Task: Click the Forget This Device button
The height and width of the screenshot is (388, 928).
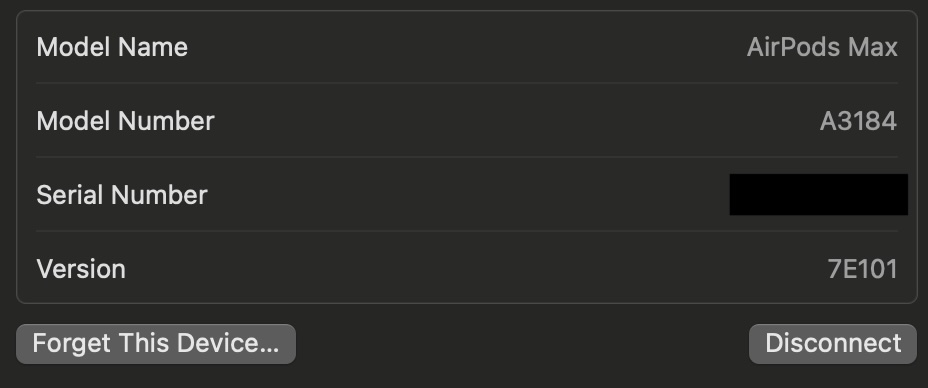Action: 156,344
